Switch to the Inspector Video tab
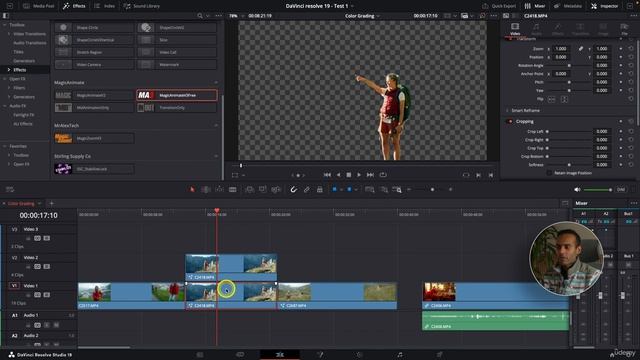The width and height of the screenshot is (640, 360). 515,29
